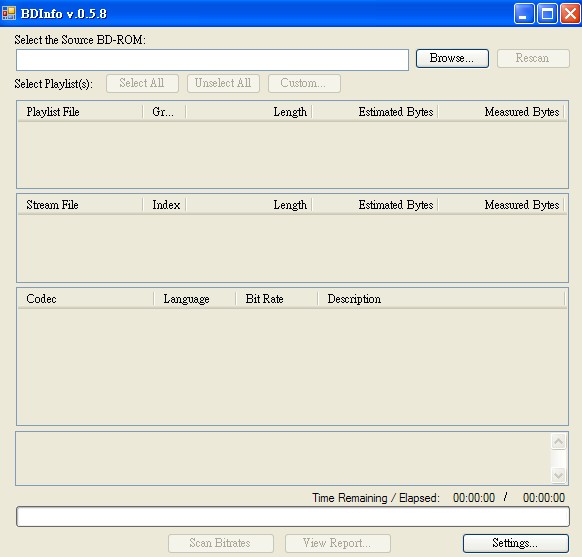Click the Browse... button

[x=452, y=58]
